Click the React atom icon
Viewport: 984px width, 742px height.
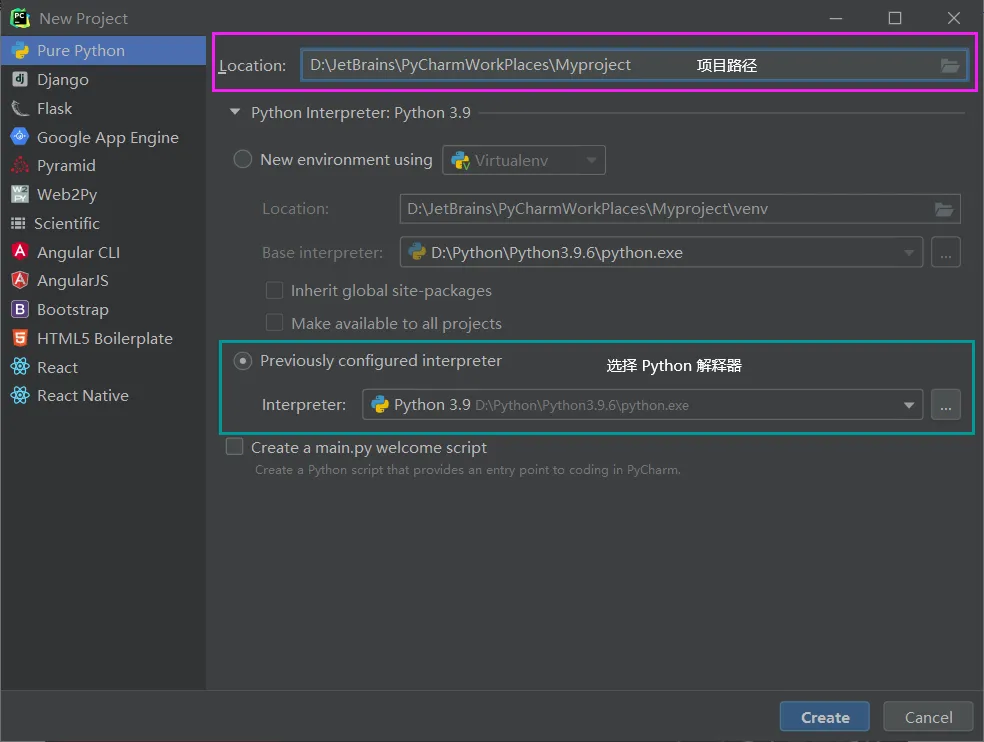pyautogui.click(x=20, y=367)
